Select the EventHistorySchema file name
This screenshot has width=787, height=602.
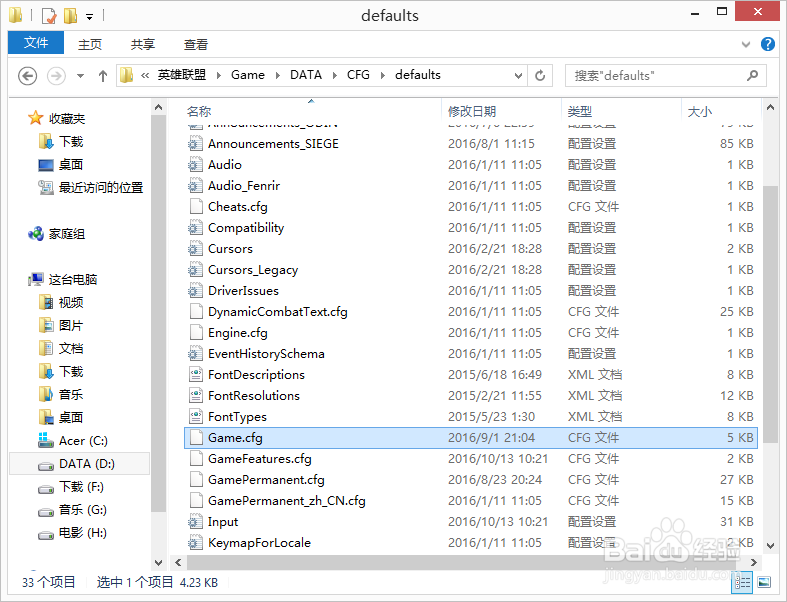267,354
